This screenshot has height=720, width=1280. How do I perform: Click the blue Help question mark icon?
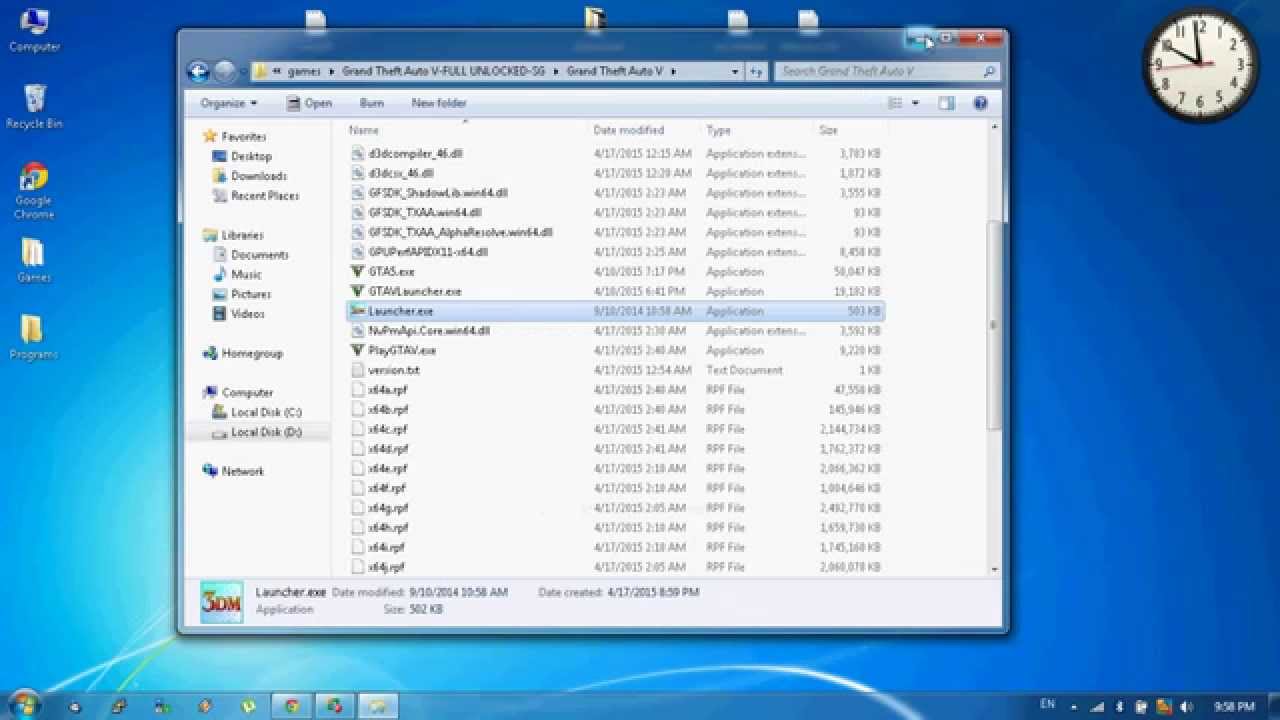click(x=980, y=103)
